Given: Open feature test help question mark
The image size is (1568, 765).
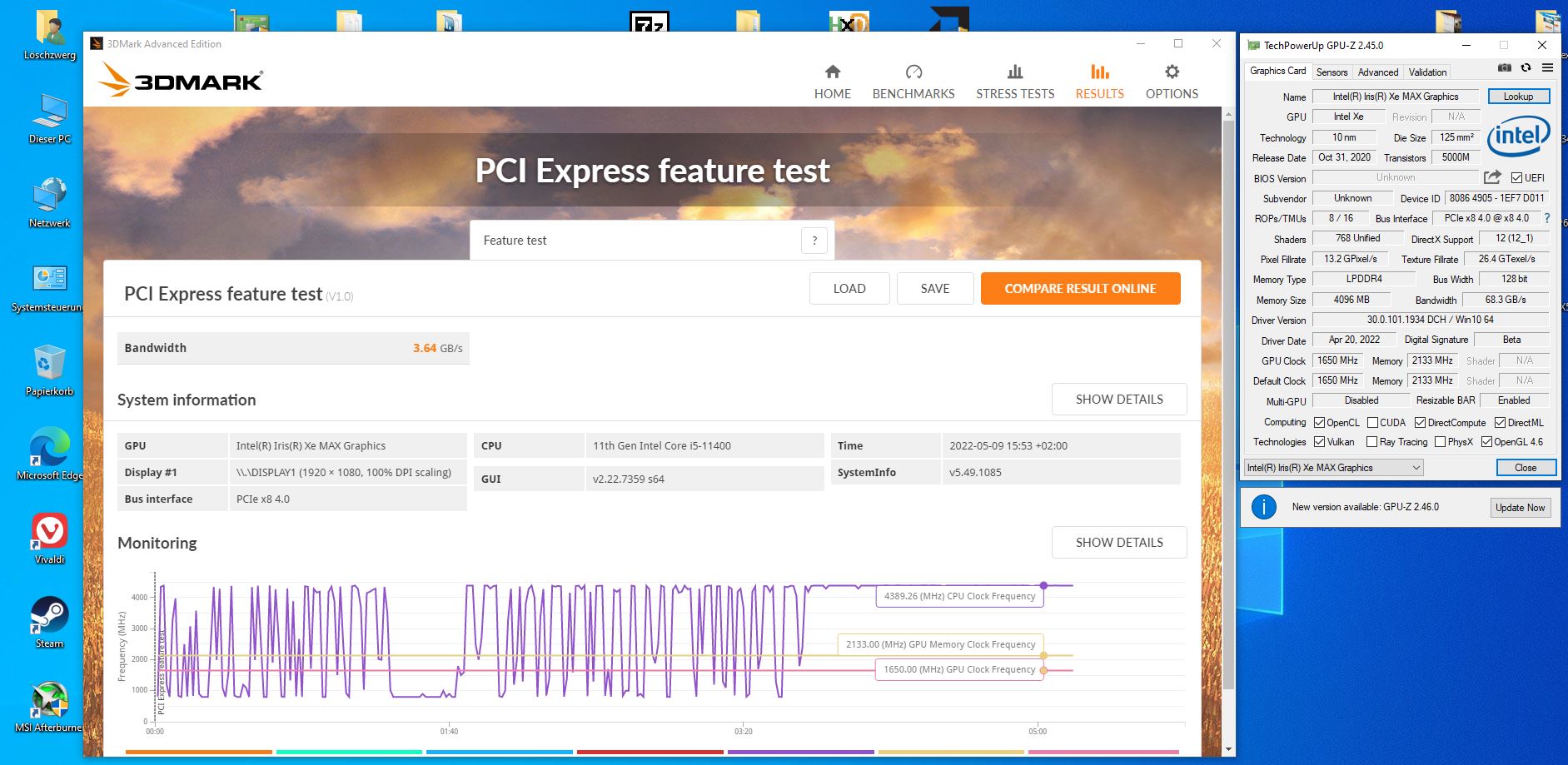Looking at the screenshot, I should tap(814, 241).
